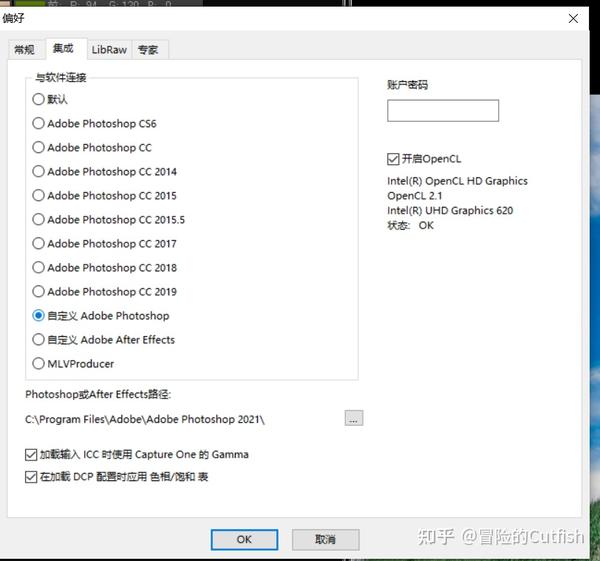Close the 偏好 dialog window

573,18
